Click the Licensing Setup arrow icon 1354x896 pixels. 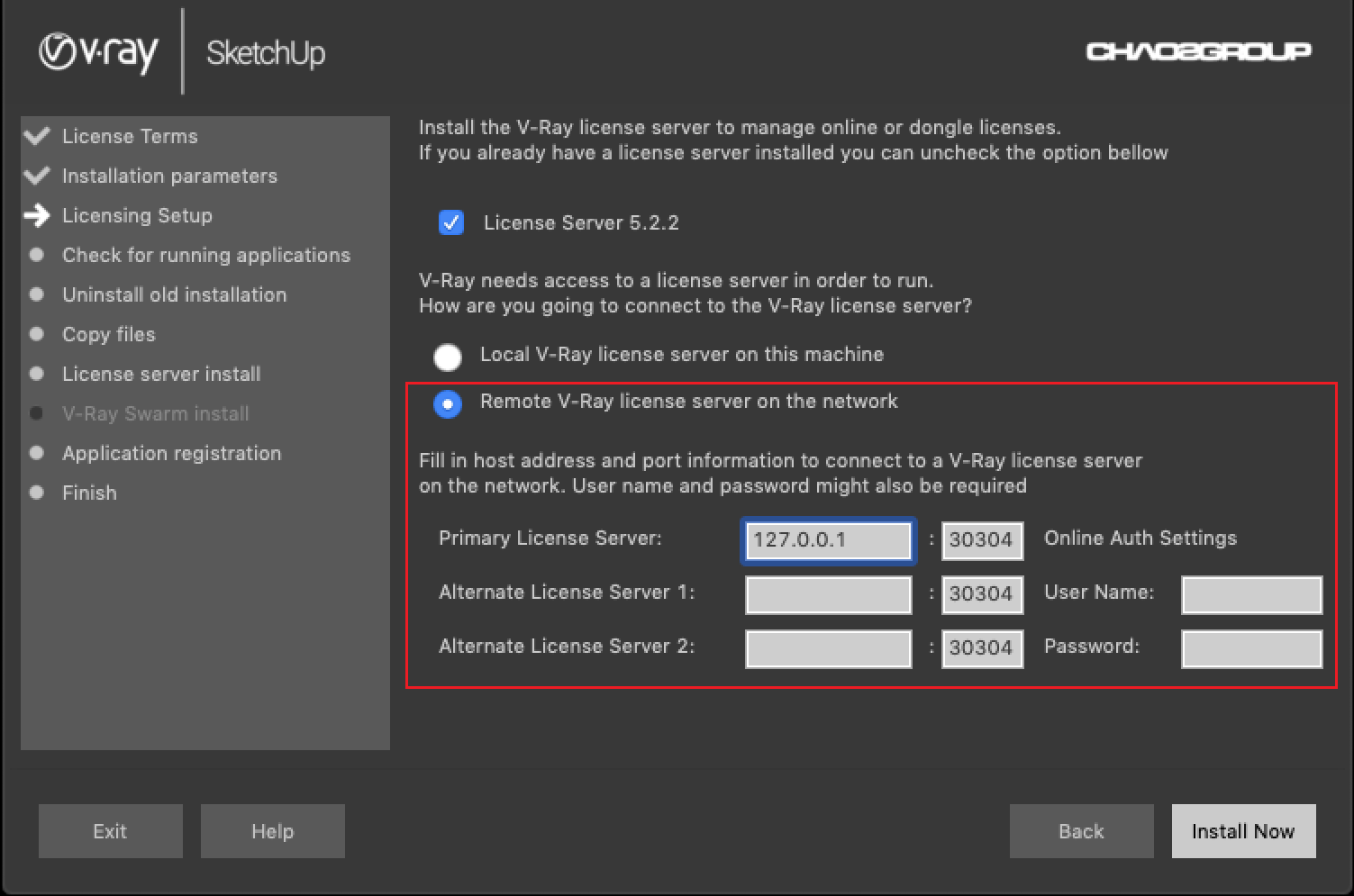(37, 216)
